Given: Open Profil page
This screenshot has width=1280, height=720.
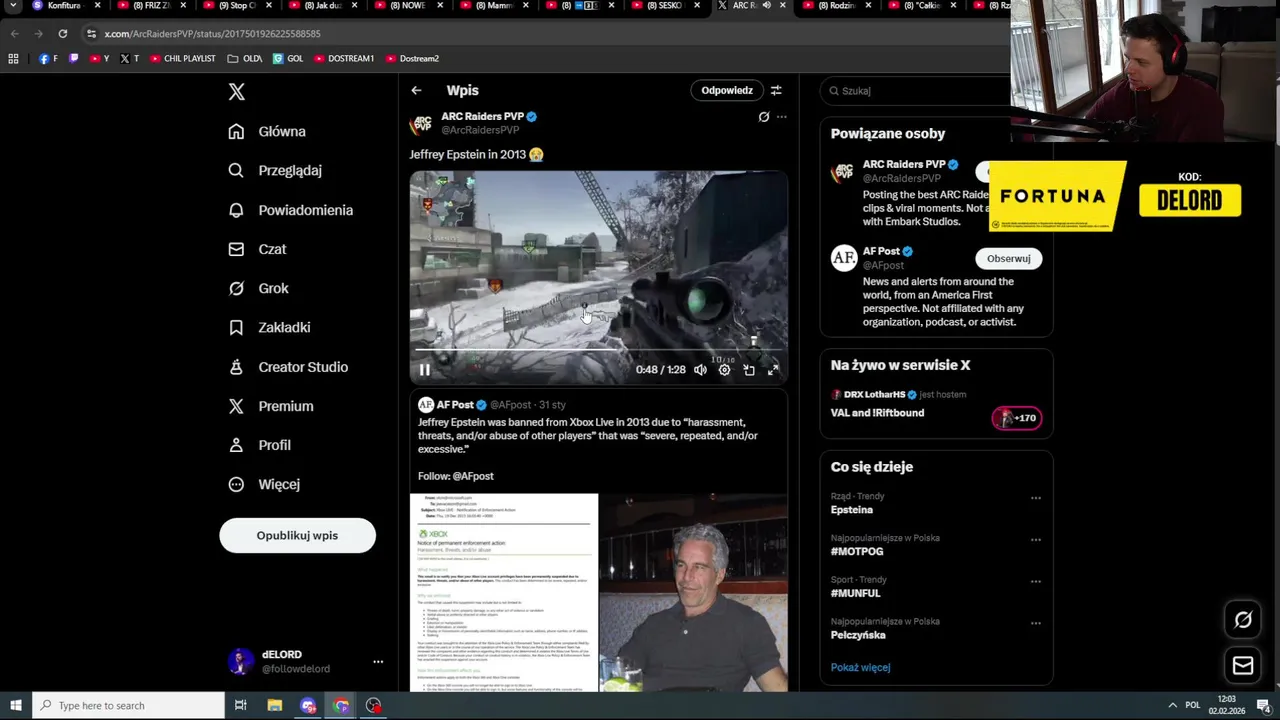Looking at the screenshot, I should coord(260,445).
